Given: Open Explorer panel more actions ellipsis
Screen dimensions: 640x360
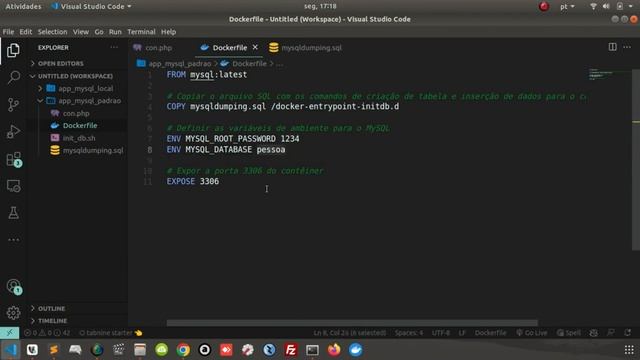Looking at the screenshot, I should [x=114, y=47].
